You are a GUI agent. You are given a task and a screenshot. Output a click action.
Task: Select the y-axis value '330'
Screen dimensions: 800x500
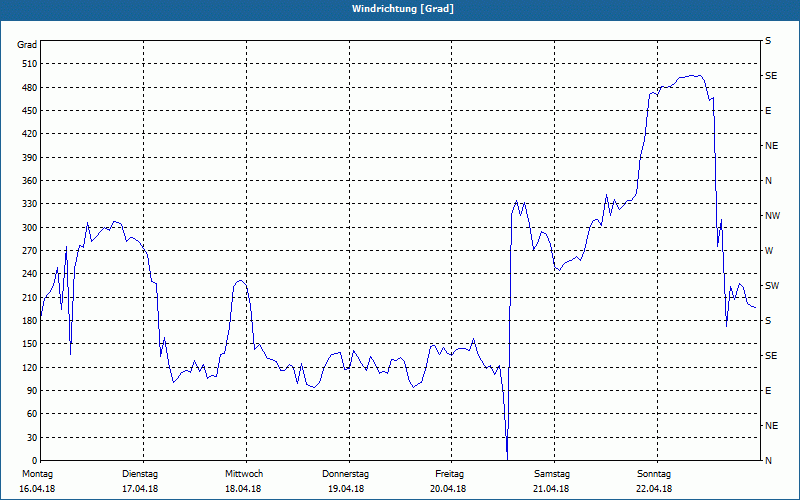point(30,204)
